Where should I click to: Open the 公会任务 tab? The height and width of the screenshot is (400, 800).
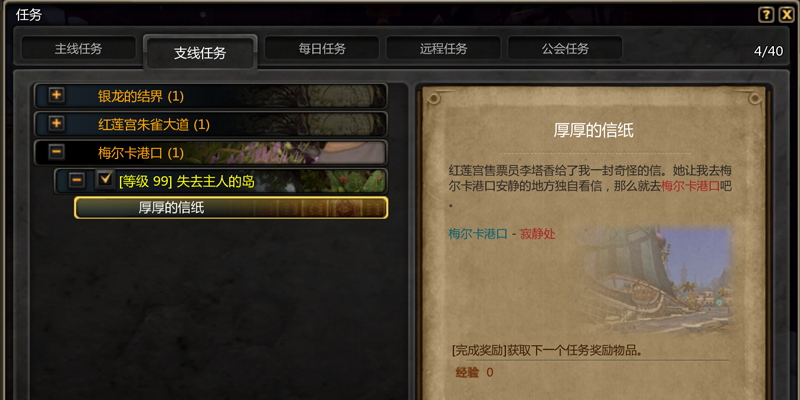565,48
